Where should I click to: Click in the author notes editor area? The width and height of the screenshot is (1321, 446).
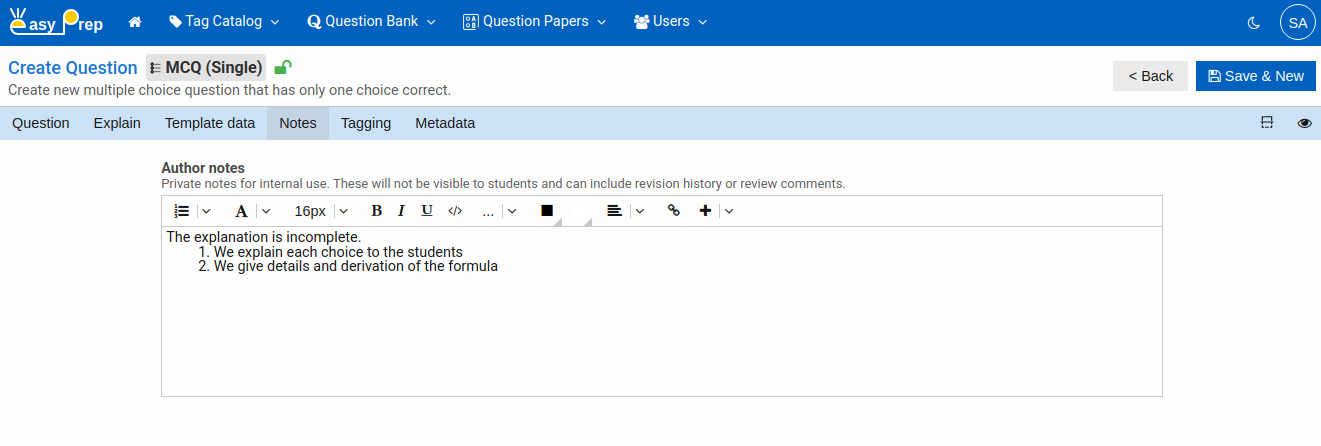click(662, 312)
